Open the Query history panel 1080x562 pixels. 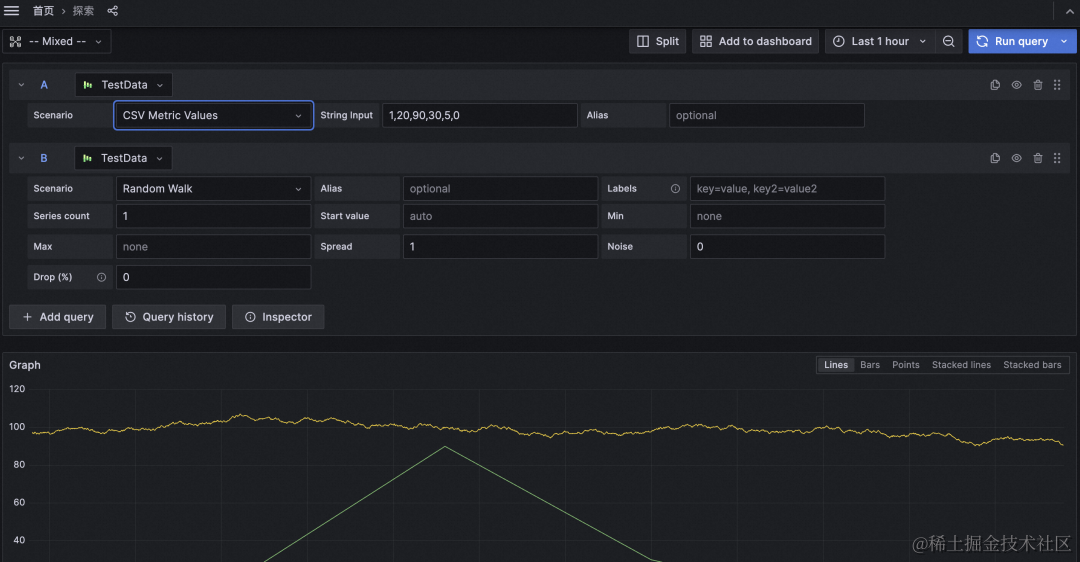coord(169,317)
